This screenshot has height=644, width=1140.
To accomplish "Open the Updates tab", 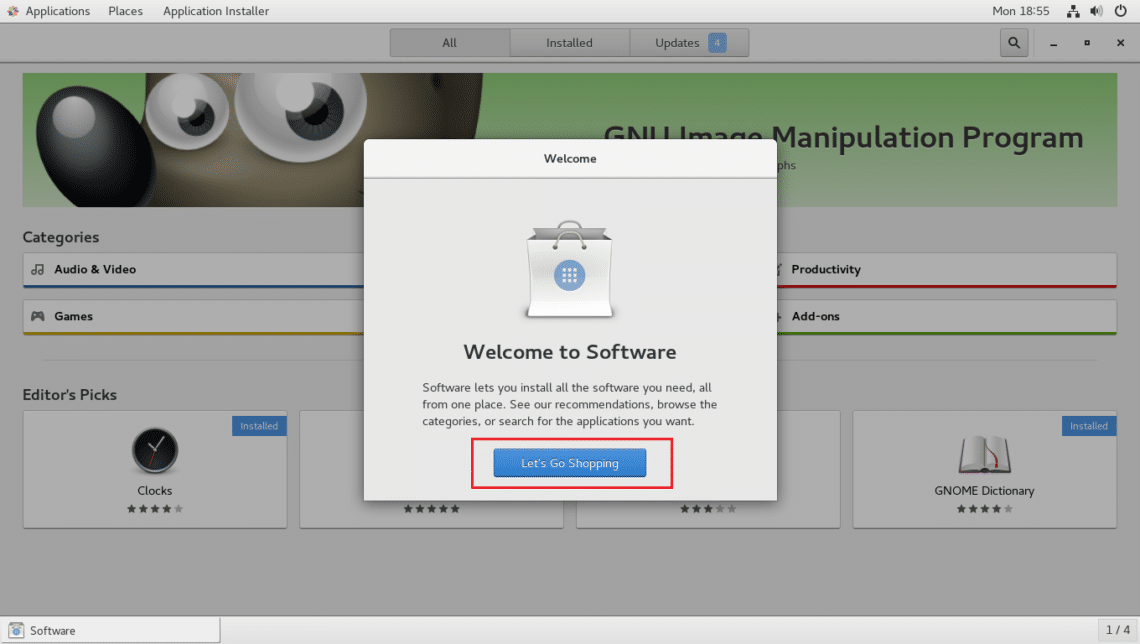I will coord(689,43).
